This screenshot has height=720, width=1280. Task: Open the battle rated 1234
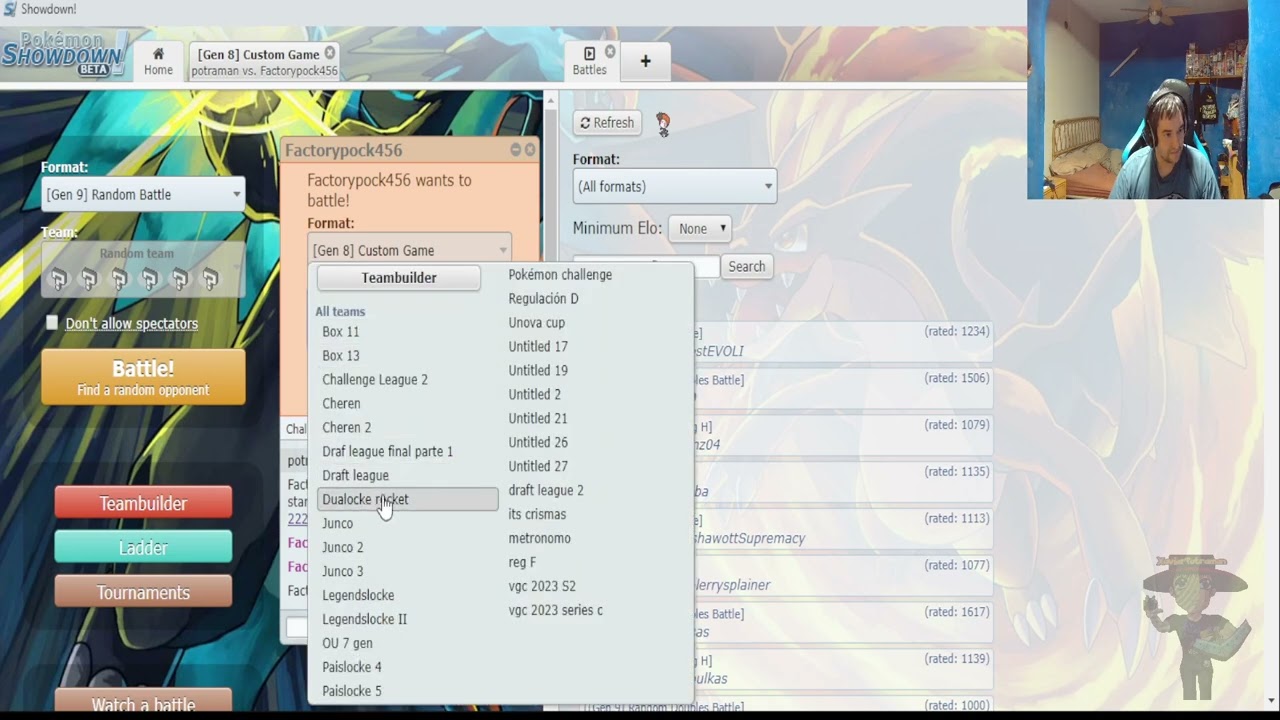(842, 342)
